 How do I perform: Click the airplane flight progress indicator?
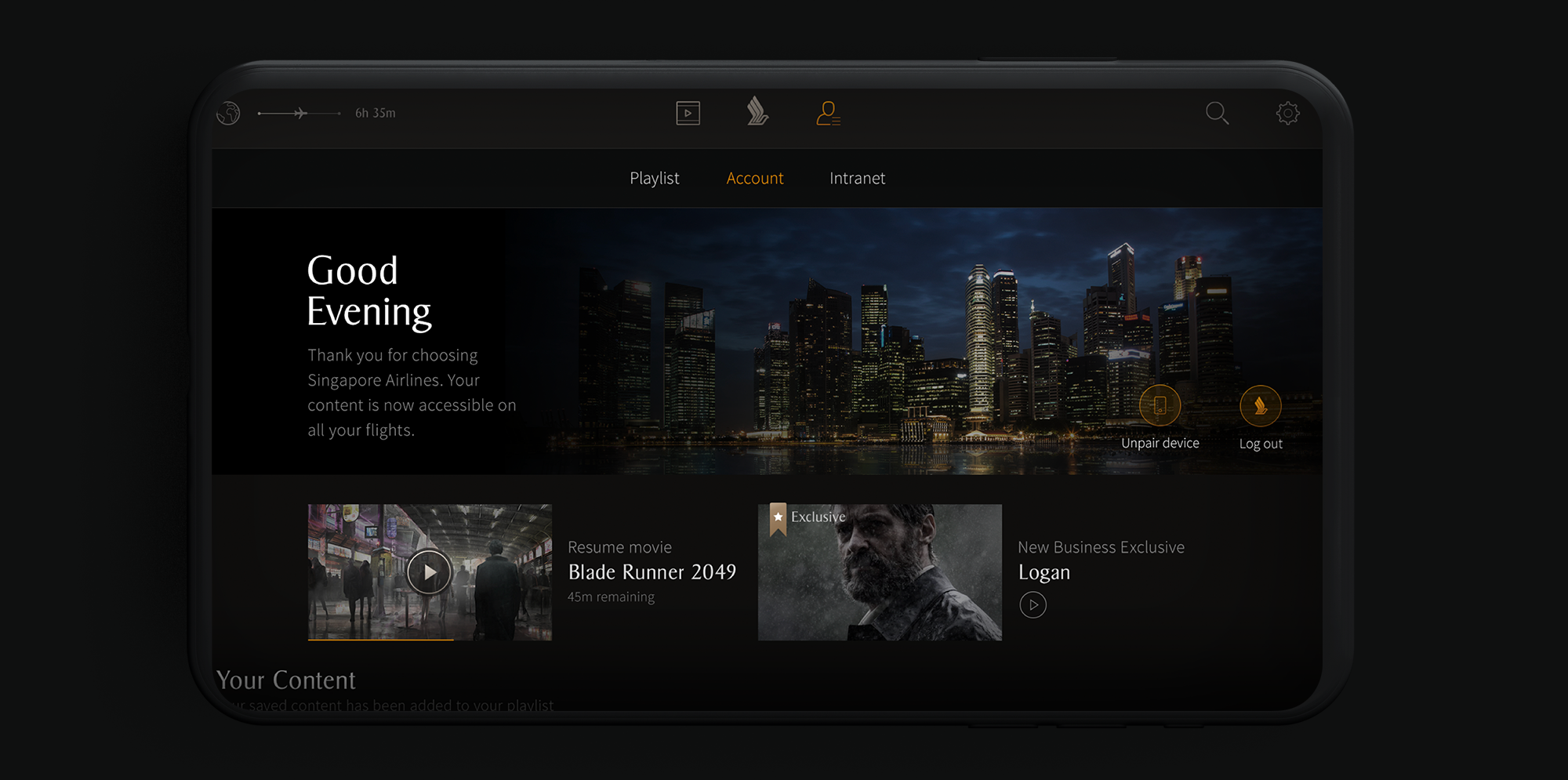[x=299, y=114]
